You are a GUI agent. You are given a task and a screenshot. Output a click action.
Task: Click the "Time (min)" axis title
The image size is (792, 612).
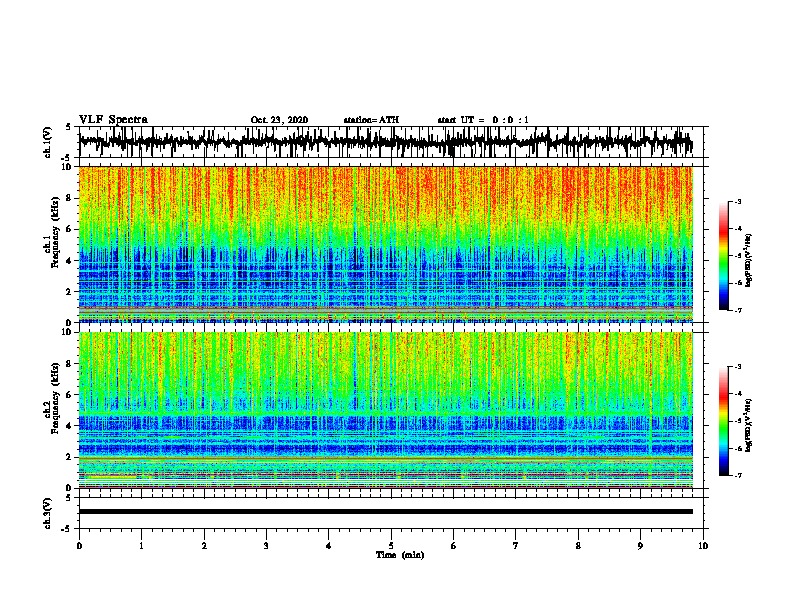click(400, 555)
